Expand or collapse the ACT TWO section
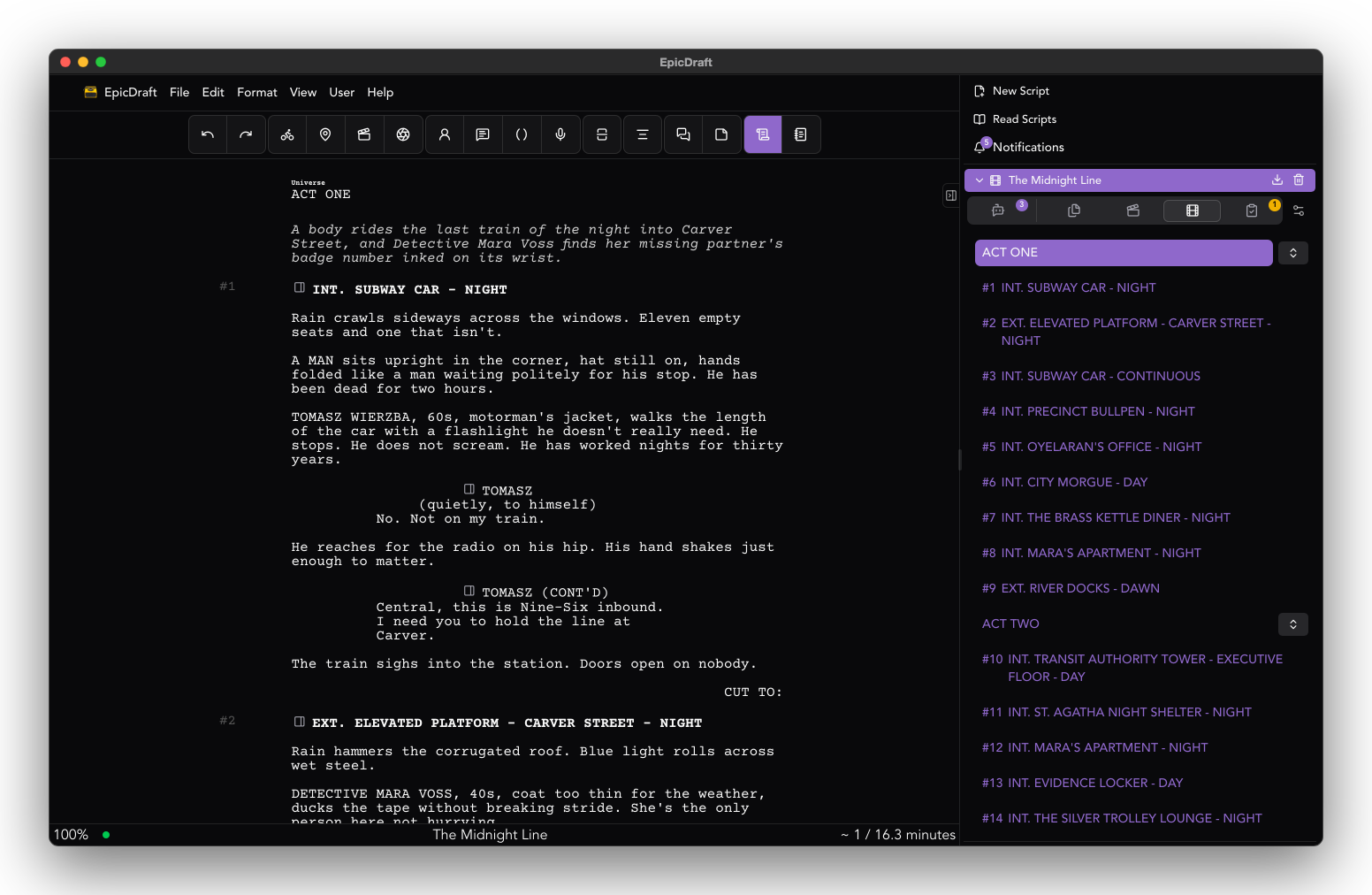This screenshot has height=895, width=1372. tap(1293, 624)
